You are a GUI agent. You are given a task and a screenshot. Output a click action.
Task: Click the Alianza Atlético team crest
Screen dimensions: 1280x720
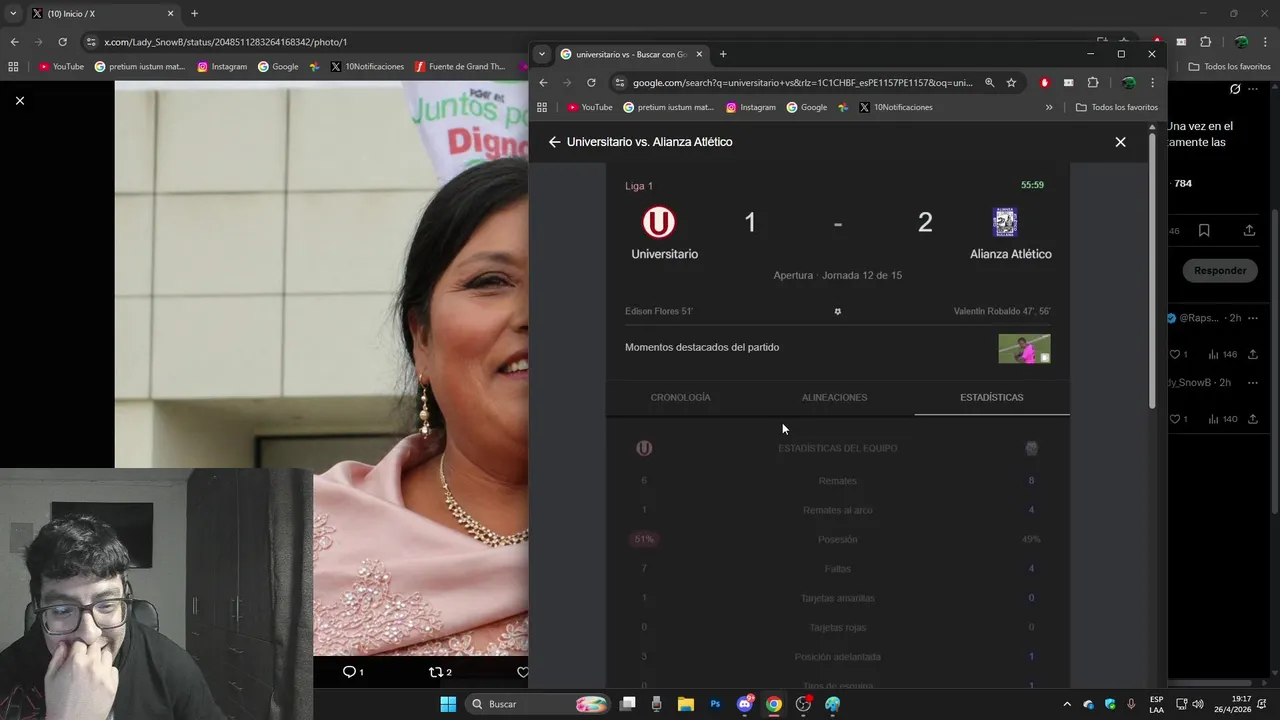tap(1005, 222)
